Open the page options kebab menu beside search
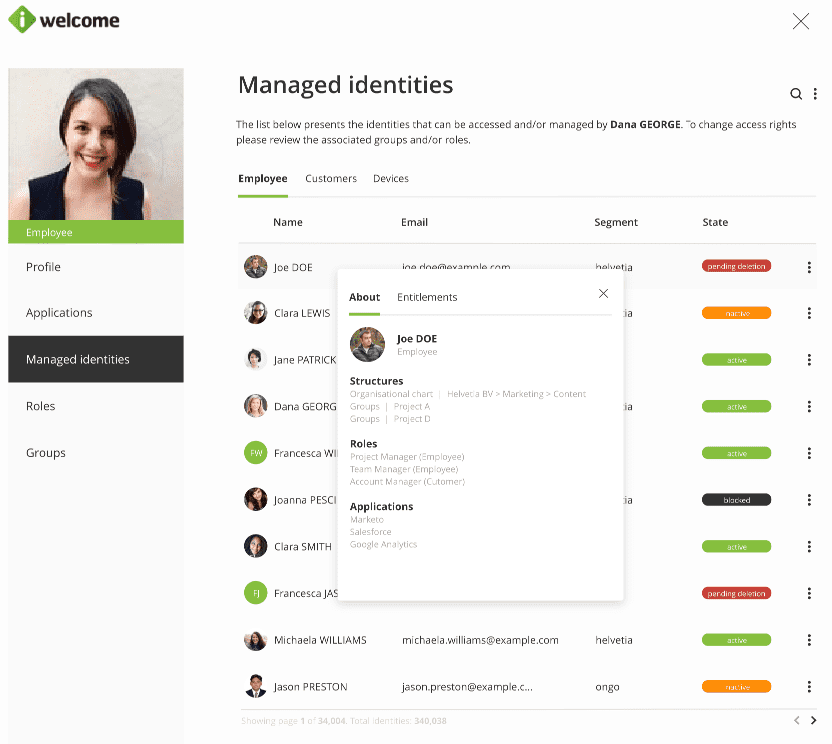The height and width of the screenshot is (744, 832). point(815,94)
